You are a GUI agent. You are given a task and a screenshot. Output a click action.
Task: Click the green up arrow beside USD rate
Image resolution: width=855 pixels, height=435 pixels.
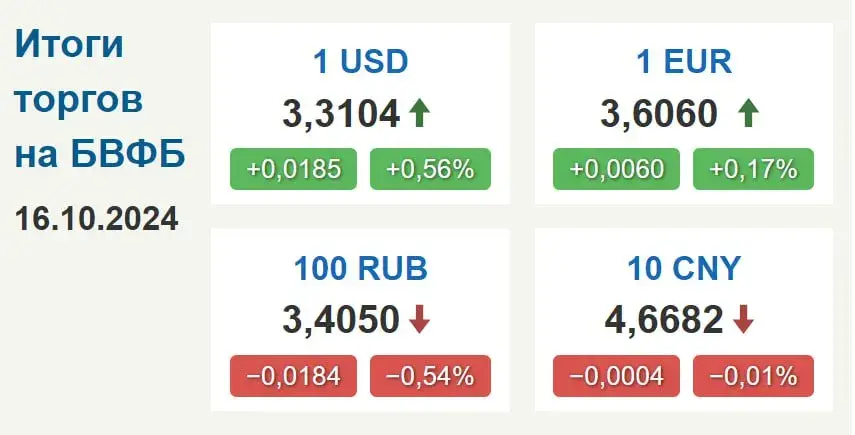(x=419, y=114)
